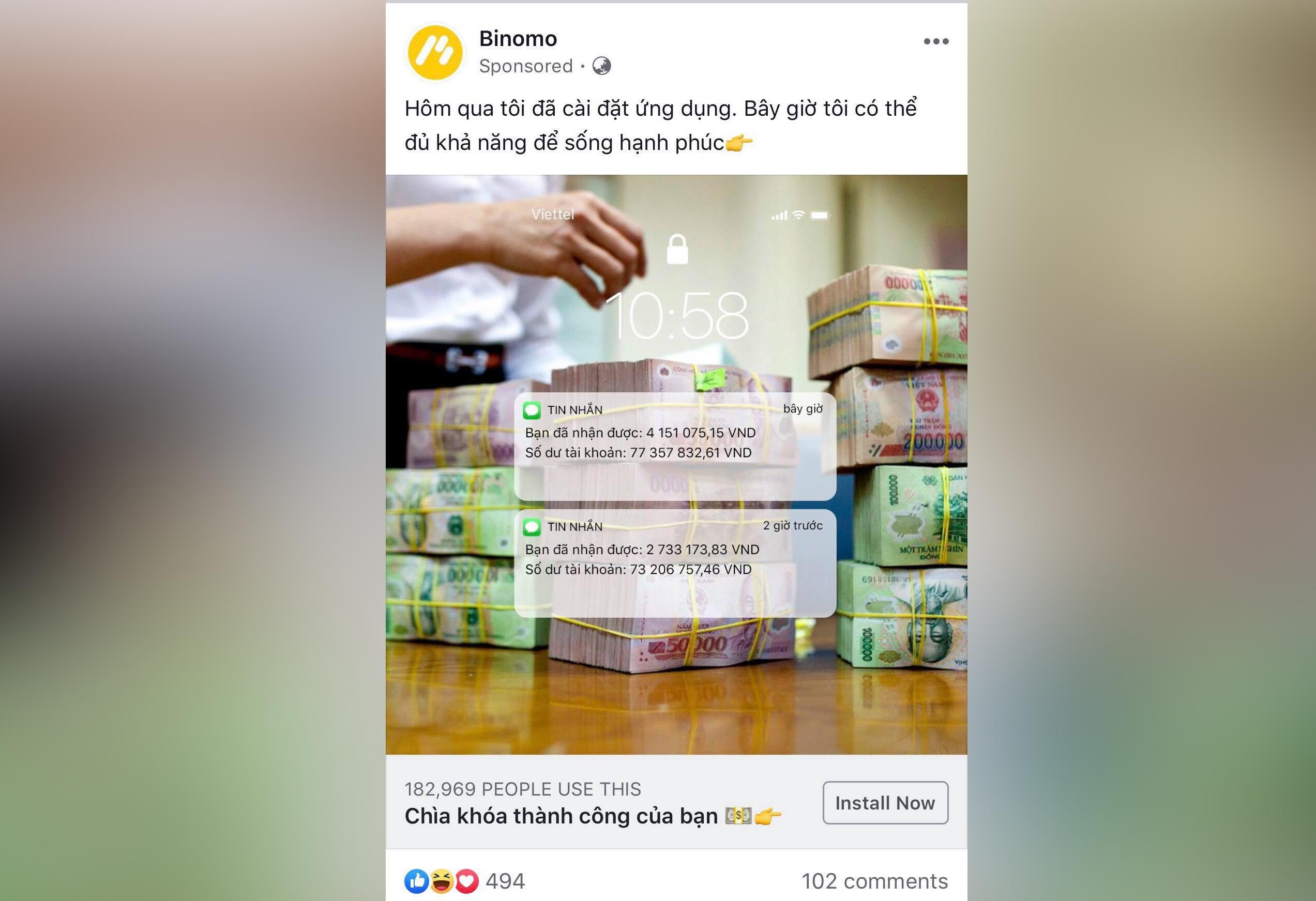Click the '182,969 PEOPLE USE THIS' text
Screen dimensions: 1316x901
(523, 789)
